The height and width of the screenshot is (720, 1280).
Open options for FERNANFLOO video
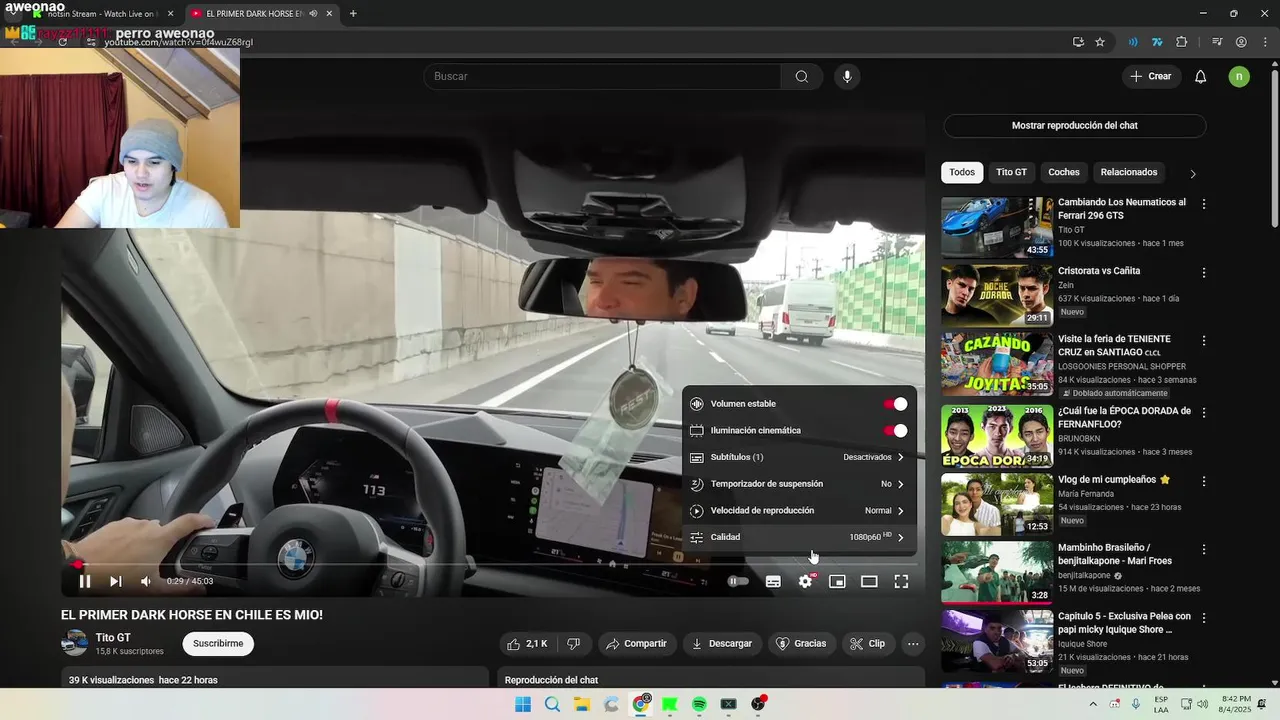tap(1204, 412)
